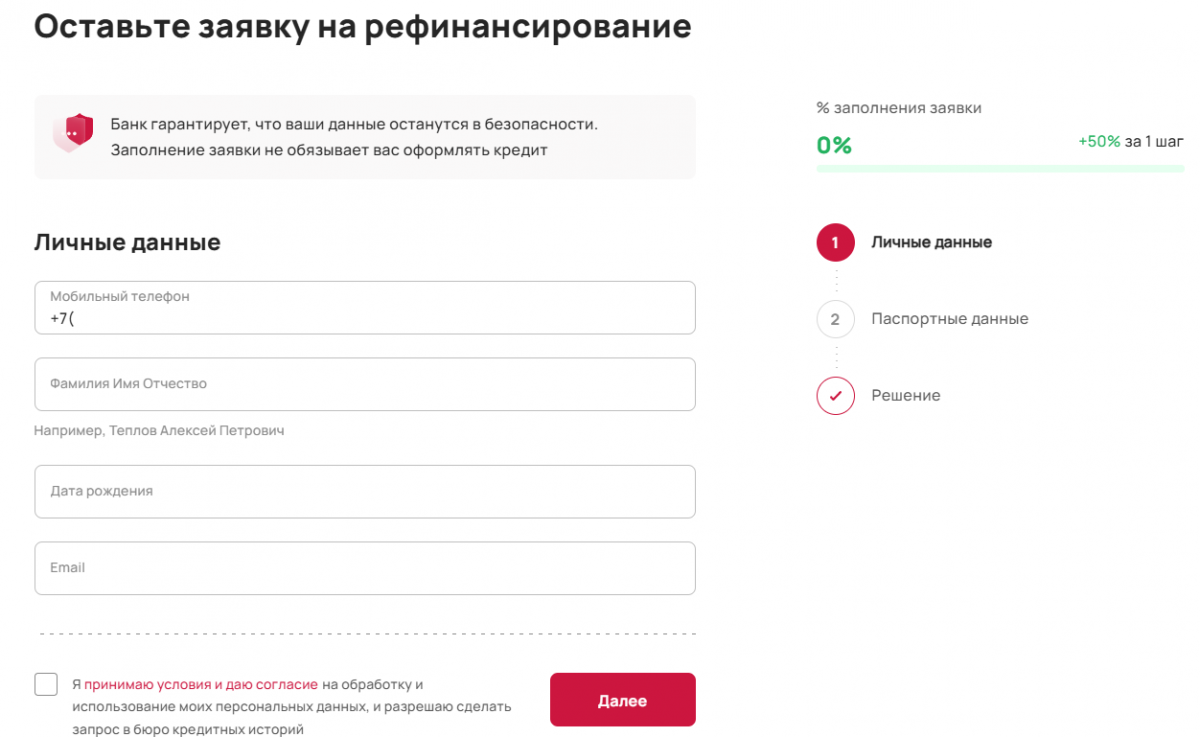Image resolution: width=1200 pixels, height=737 pixels.
Task: Click the Фамилия Имя Отчество field
Action: tap(365, 384)
